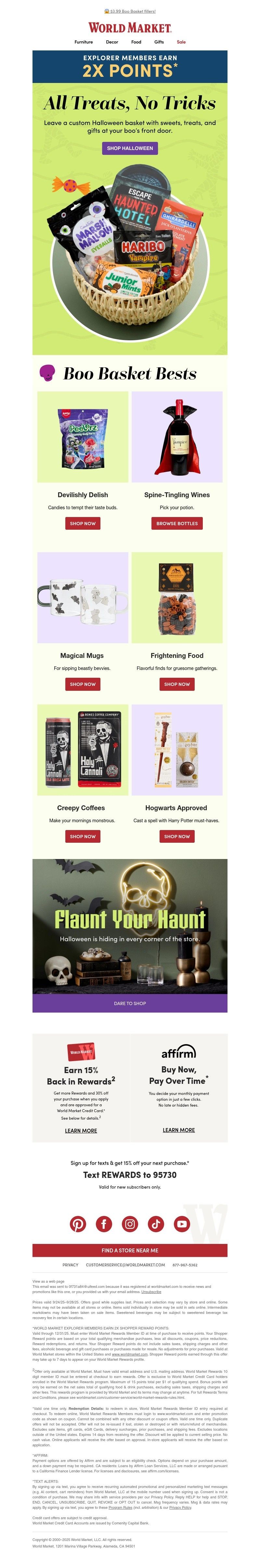This screenshot has height=1568, width=260.
Task: Open the Gifts navigation link
Action: coord(159,42)
